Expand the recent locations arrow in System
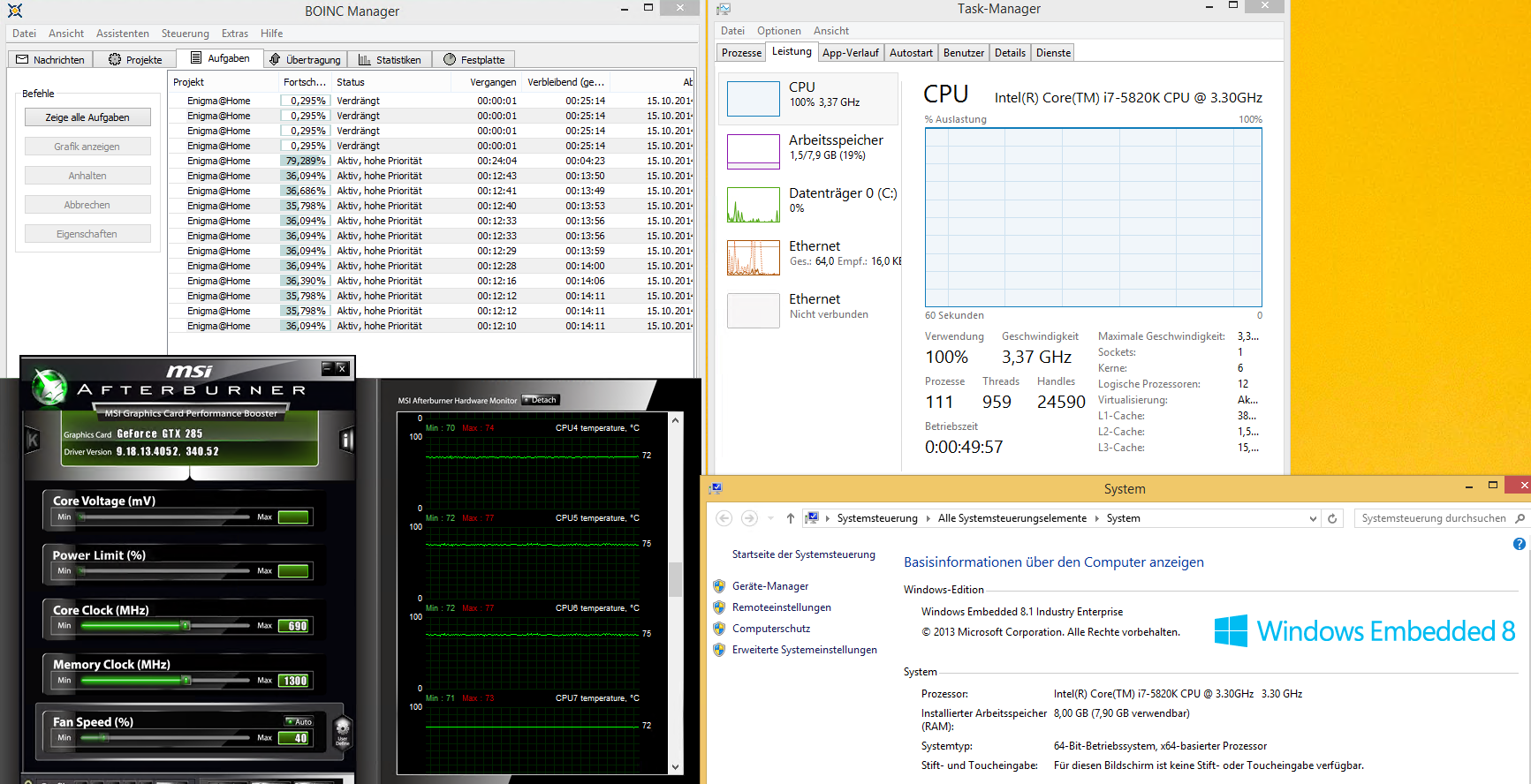 coord(770,518)
